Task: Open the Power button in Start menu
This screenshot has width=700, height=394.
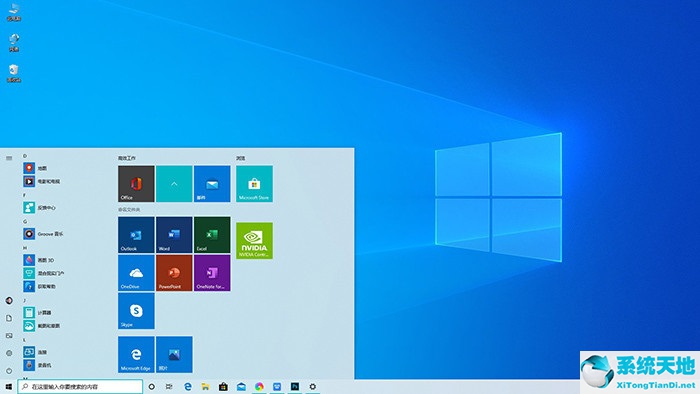Action: pos(9,370)
